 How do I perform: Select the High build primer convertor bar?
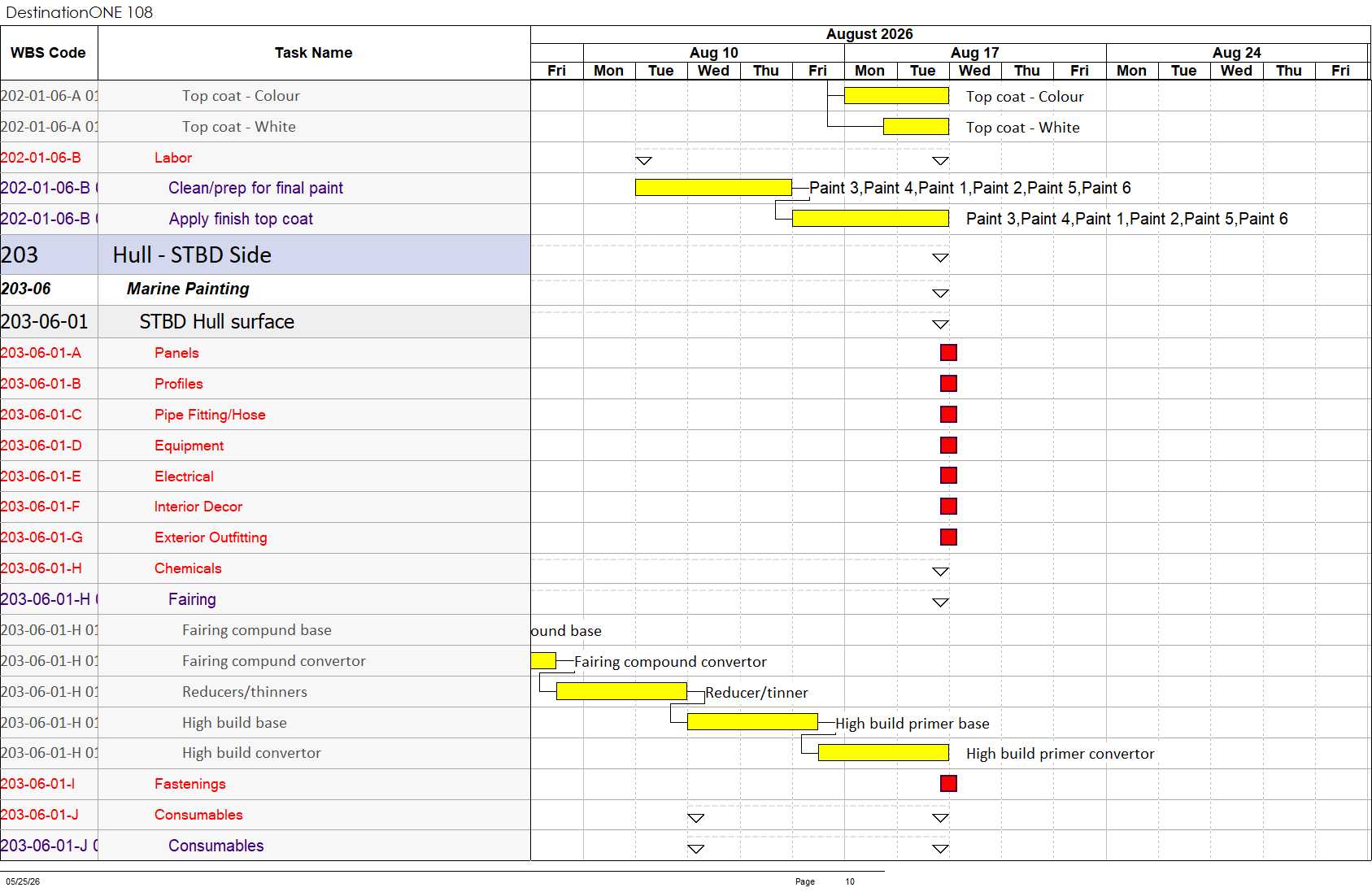tap(883, 753)
